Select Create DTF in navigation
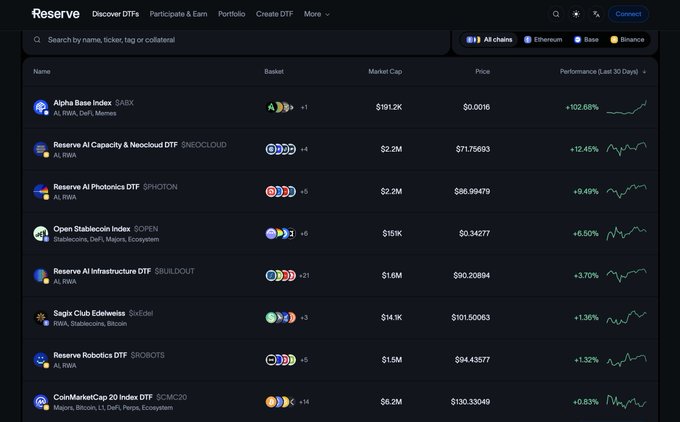The width and height of the screenshot is (680, 422). tap(275, 14)
